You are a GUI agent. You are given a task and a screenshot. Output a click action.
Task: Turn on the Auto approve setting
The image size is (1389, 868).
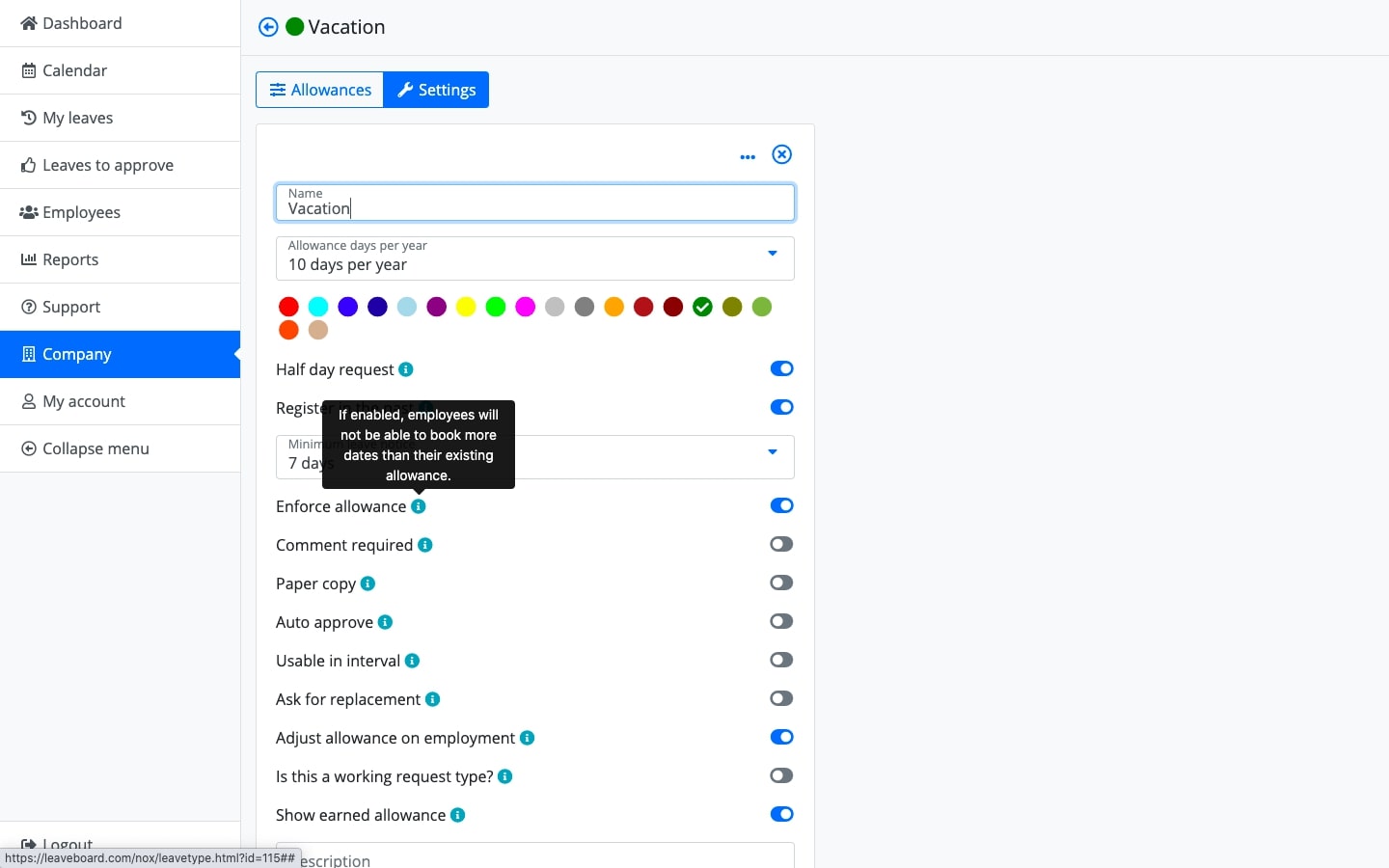pos(781,621)
